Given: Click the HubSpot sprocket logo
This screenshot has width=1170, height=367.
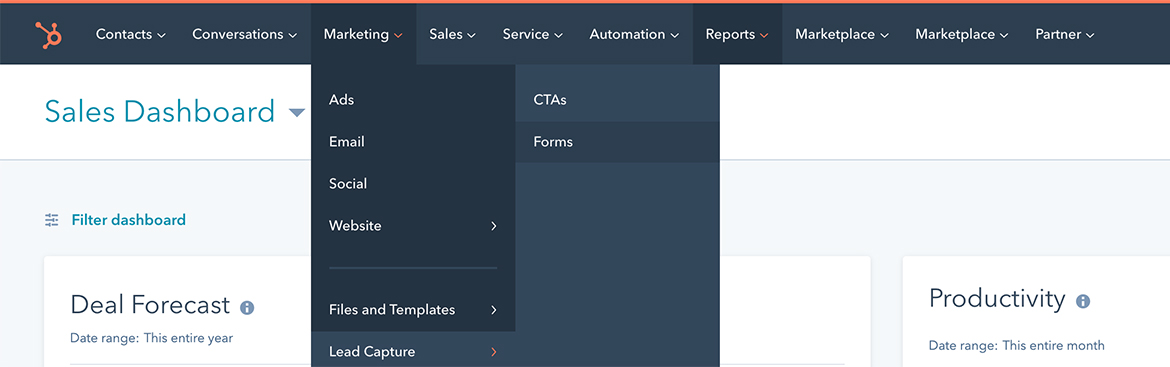Looking at the screenshot, I should click(x=49, y=34).
